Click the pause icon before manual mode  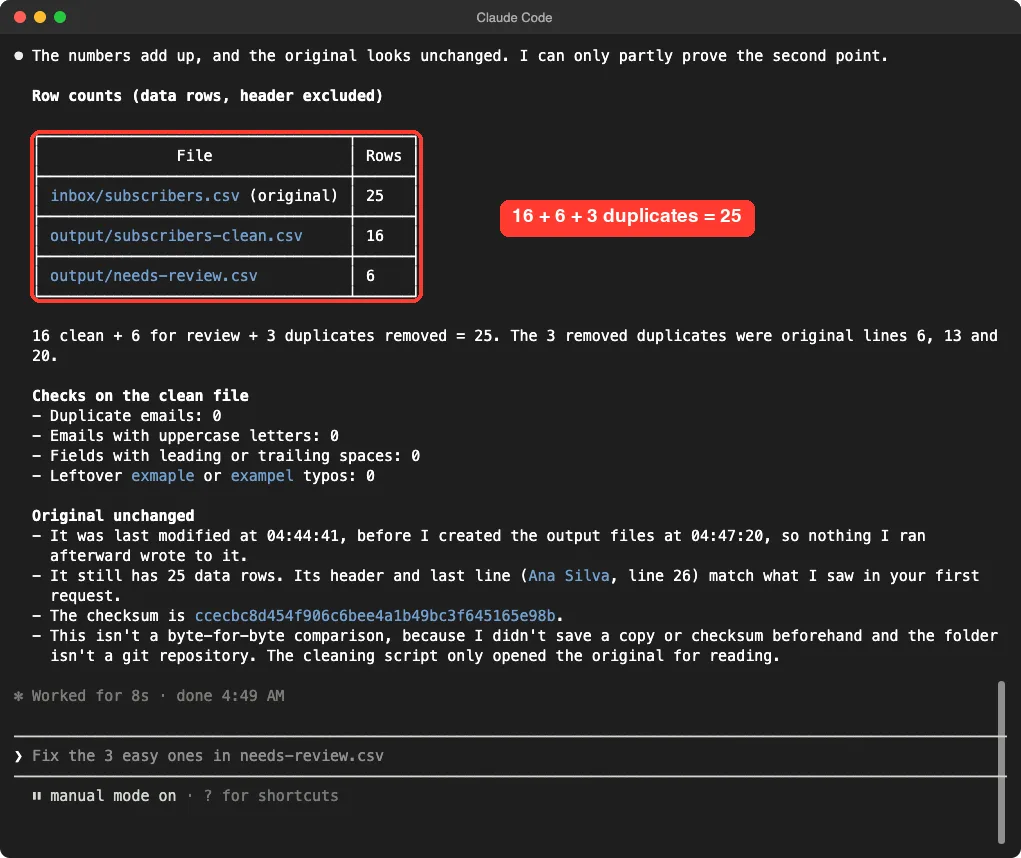37,796
